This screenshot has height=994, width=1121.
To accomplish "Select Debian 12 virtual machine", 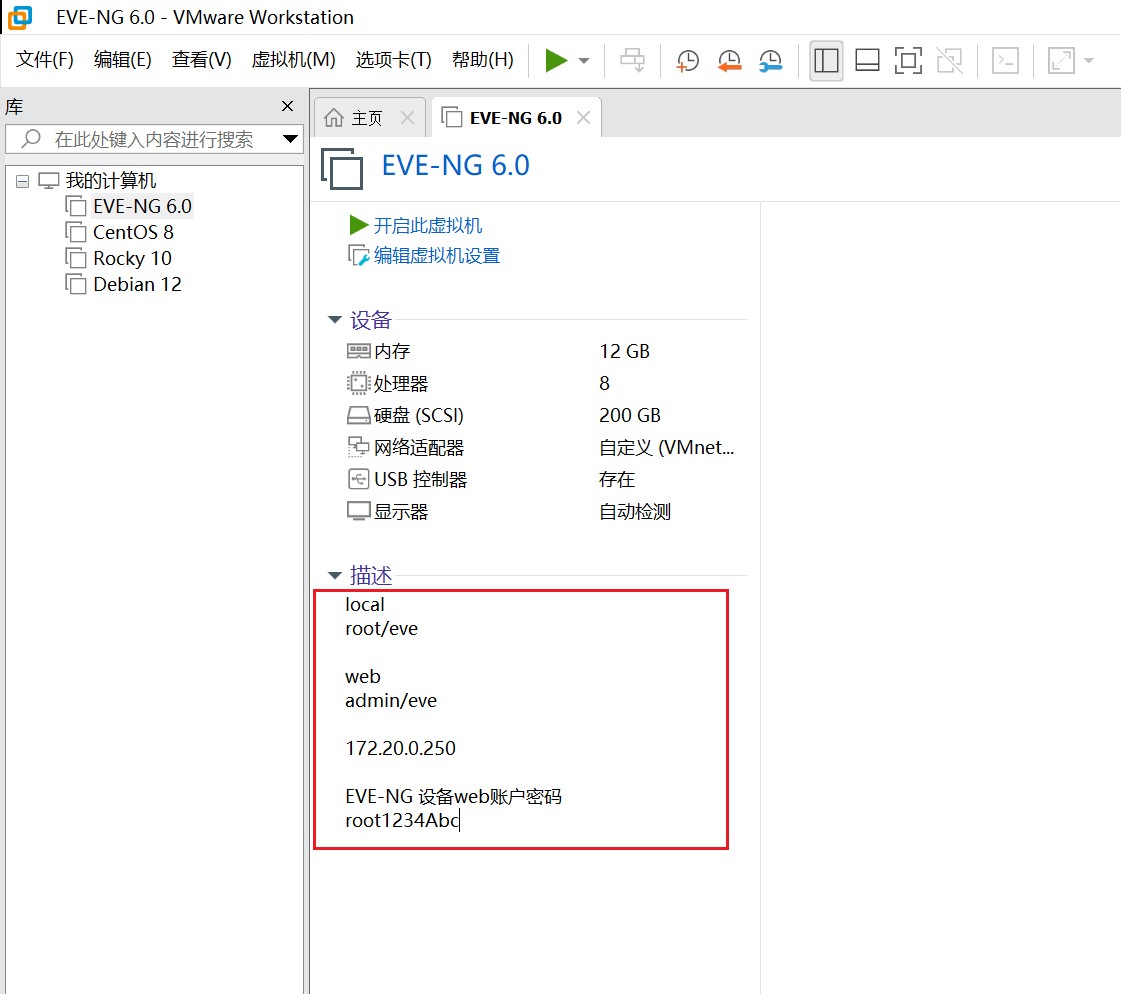I will click(137, 285).
